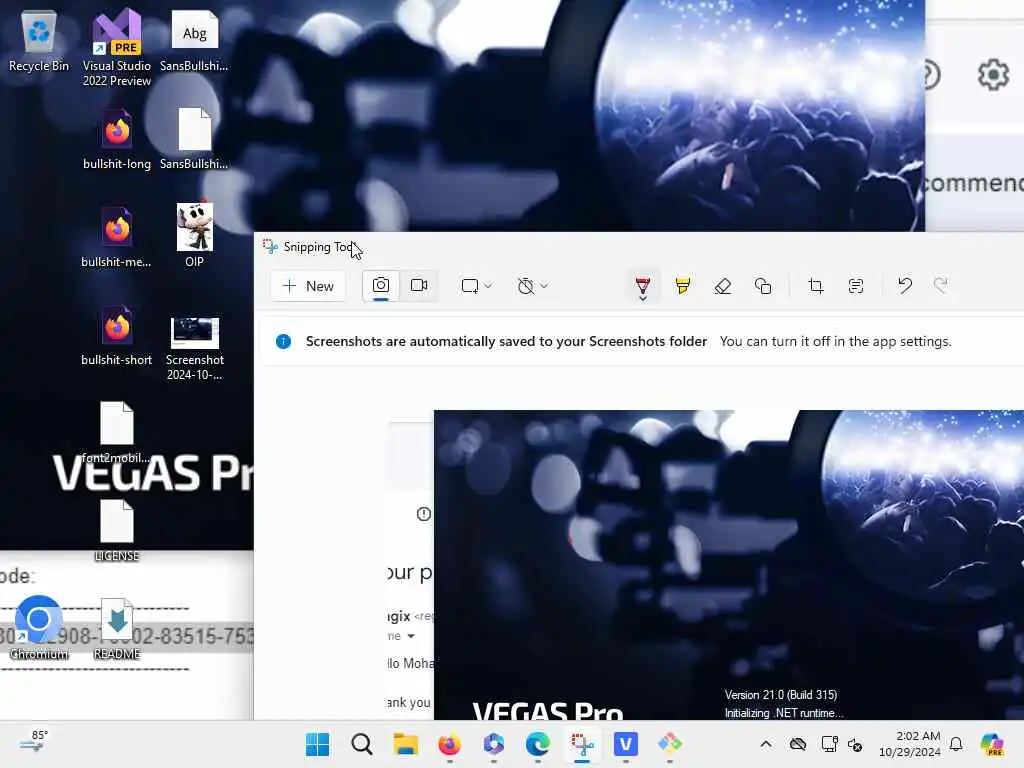Open the delay timer dropdown
The height and width of the screenshot is (768, 1024).
pos(532,286)
